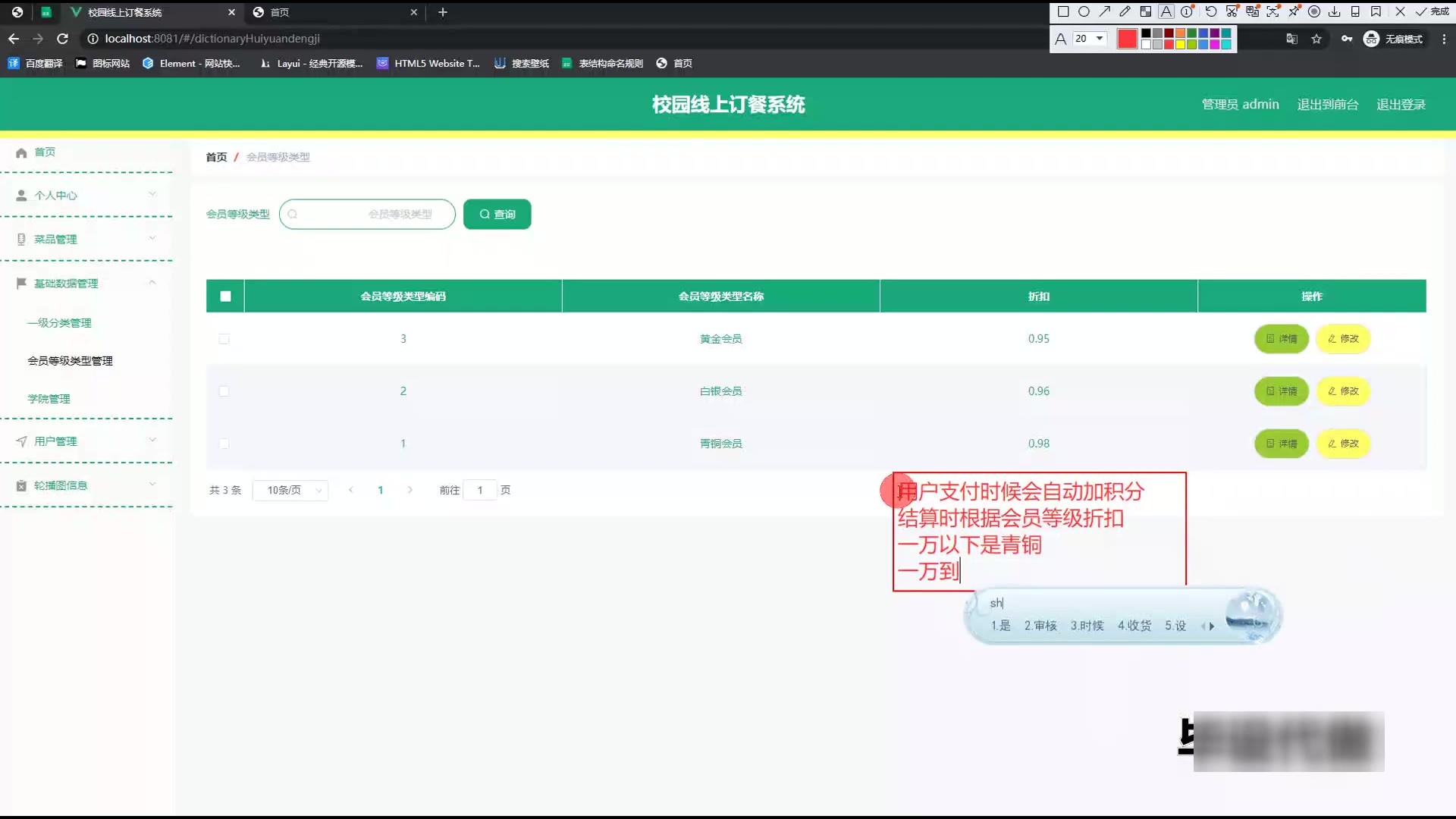Click the browser back arrow
Image resolution: width=1456 pixels, height=819 pixels.
(x=14, y=39)
